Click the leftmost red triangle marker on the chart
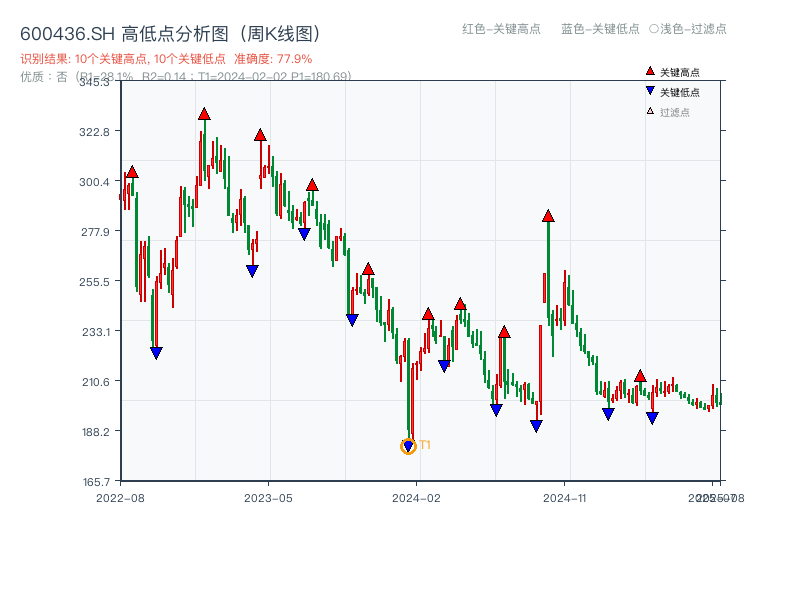The image size is (800, 600). coord(131,171)
